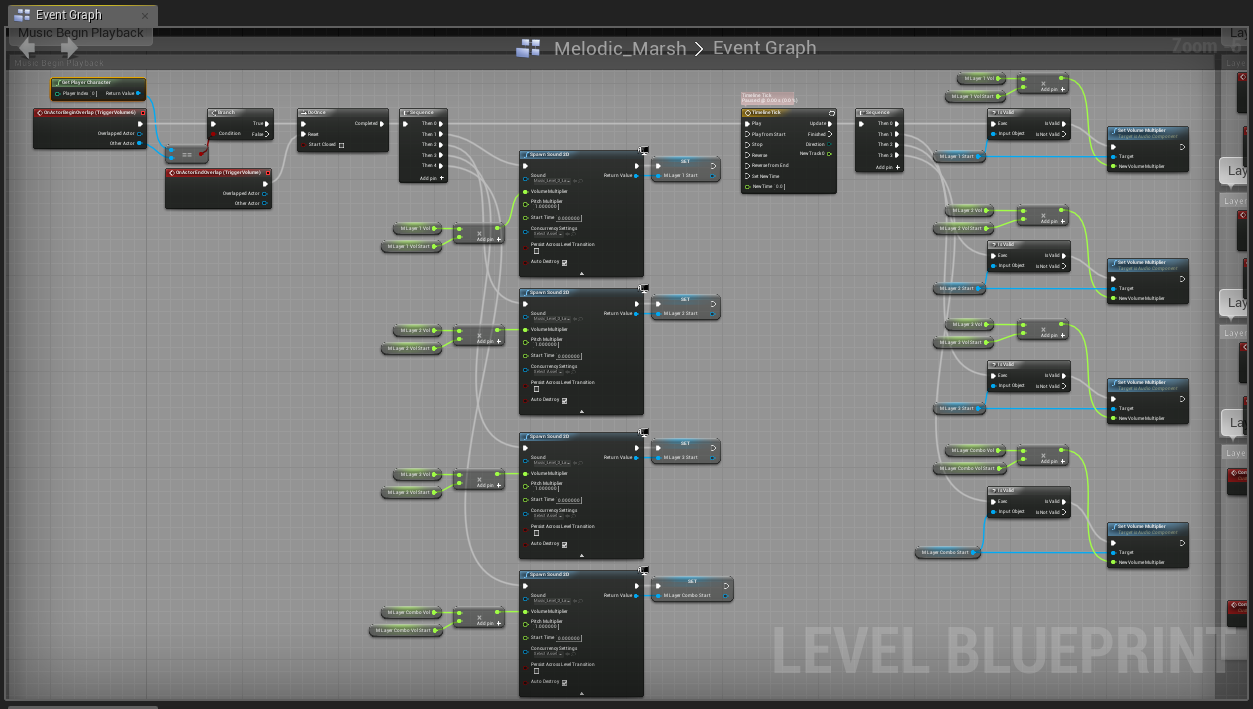Click function icon on Spawn Sound 2D feeding M Layer Combo Start
Screen dimensions: 1253x709
click(x=526, y=574)
